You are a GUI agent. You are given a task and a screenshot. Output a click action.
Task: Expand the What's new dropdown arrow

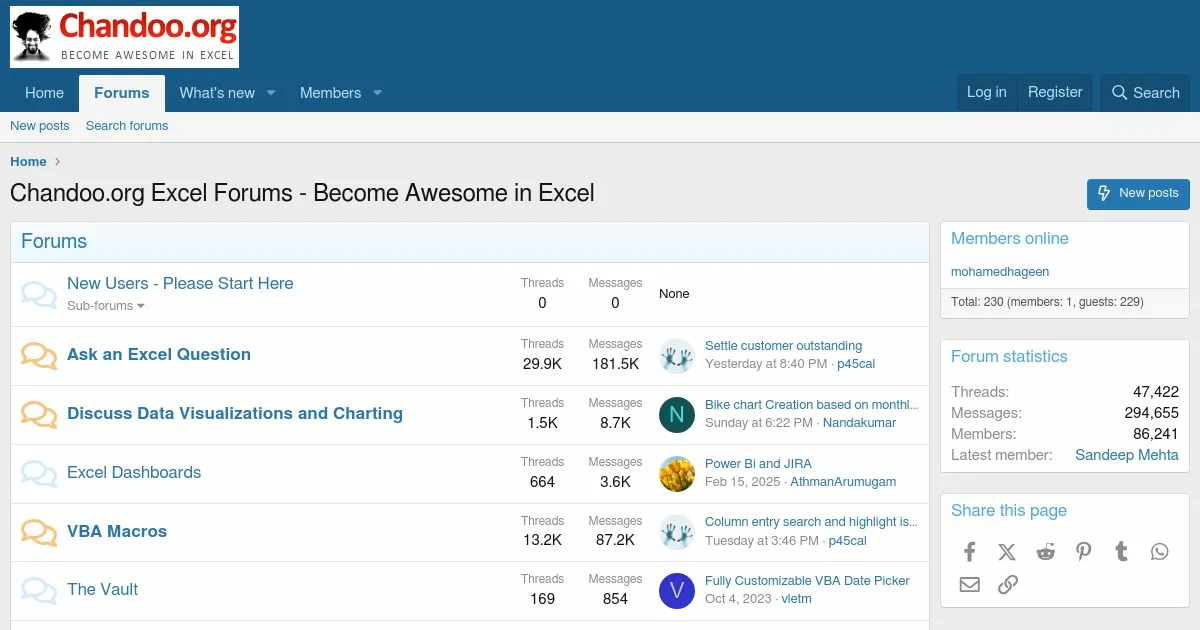coord(270,93)
